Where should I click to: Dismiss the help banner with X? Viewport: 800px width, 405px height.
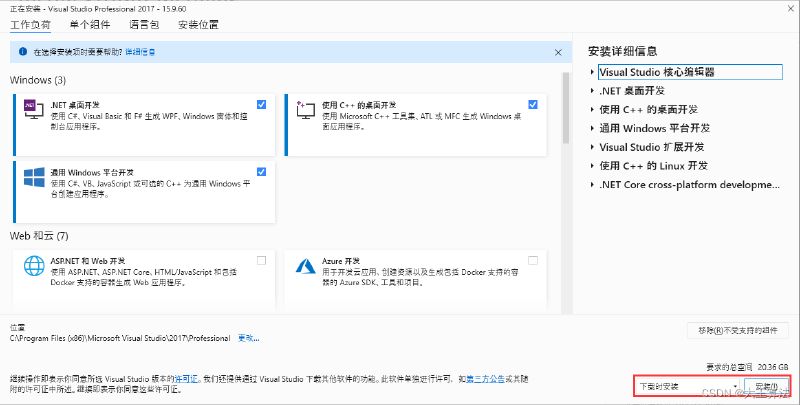pos(558,52)
